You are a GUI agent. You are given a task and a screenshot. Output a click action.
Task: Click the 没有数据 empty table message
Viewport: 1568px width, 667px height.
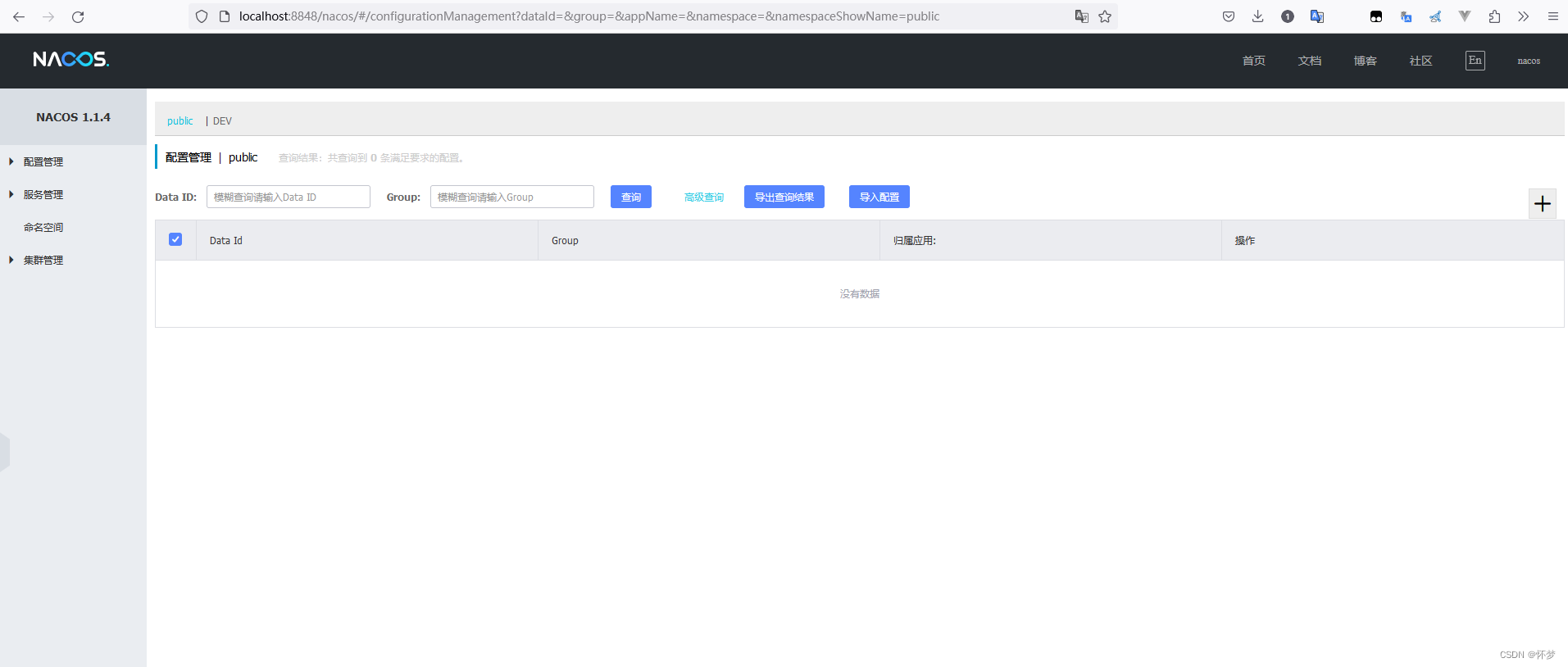[x=860, y=293]
